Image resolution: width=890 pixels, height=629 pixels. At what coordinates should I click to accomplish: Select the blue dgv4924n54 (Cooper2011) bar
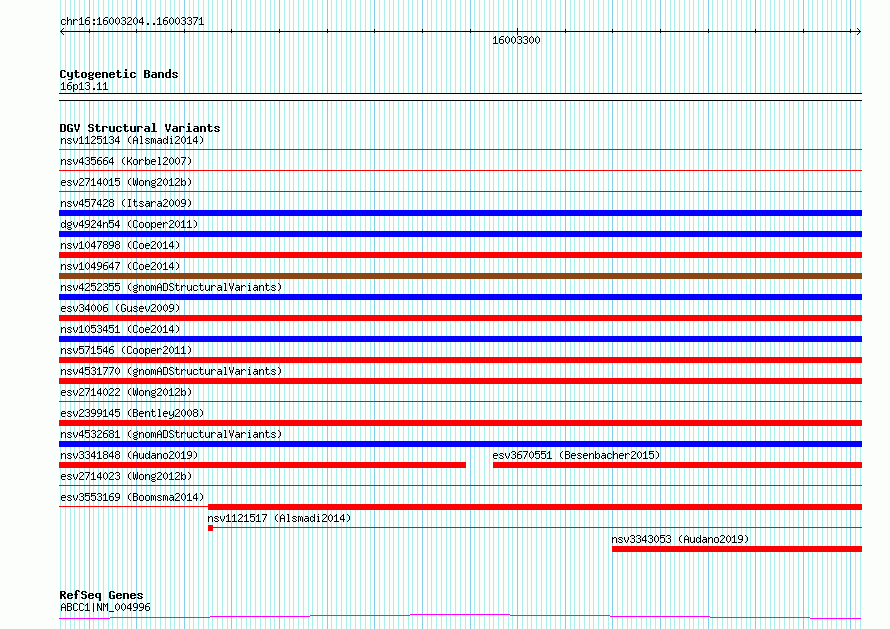click(460, 234)
